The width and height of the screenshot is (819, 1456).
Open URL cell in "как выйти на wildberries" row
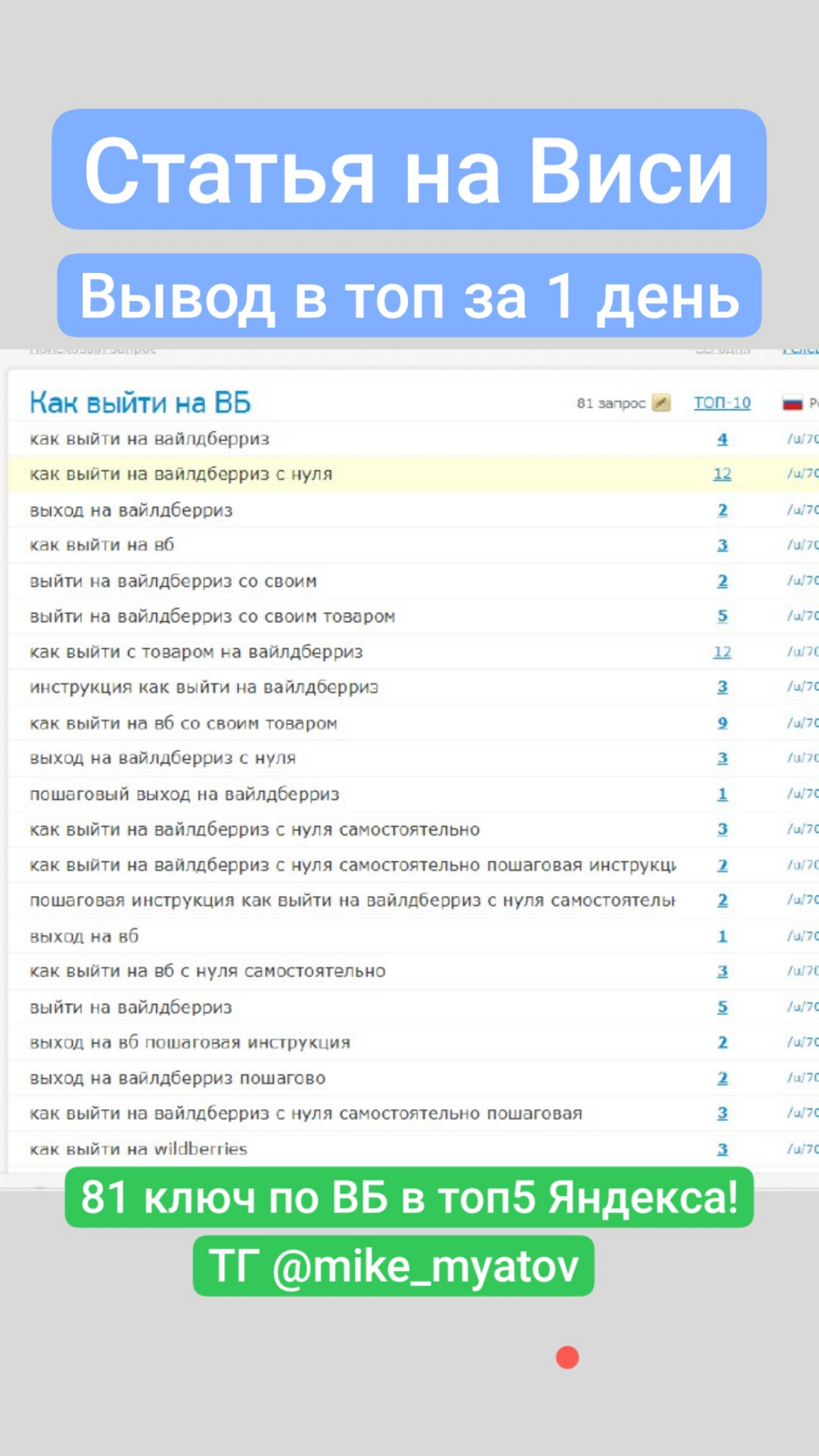tap(803, 1149)
